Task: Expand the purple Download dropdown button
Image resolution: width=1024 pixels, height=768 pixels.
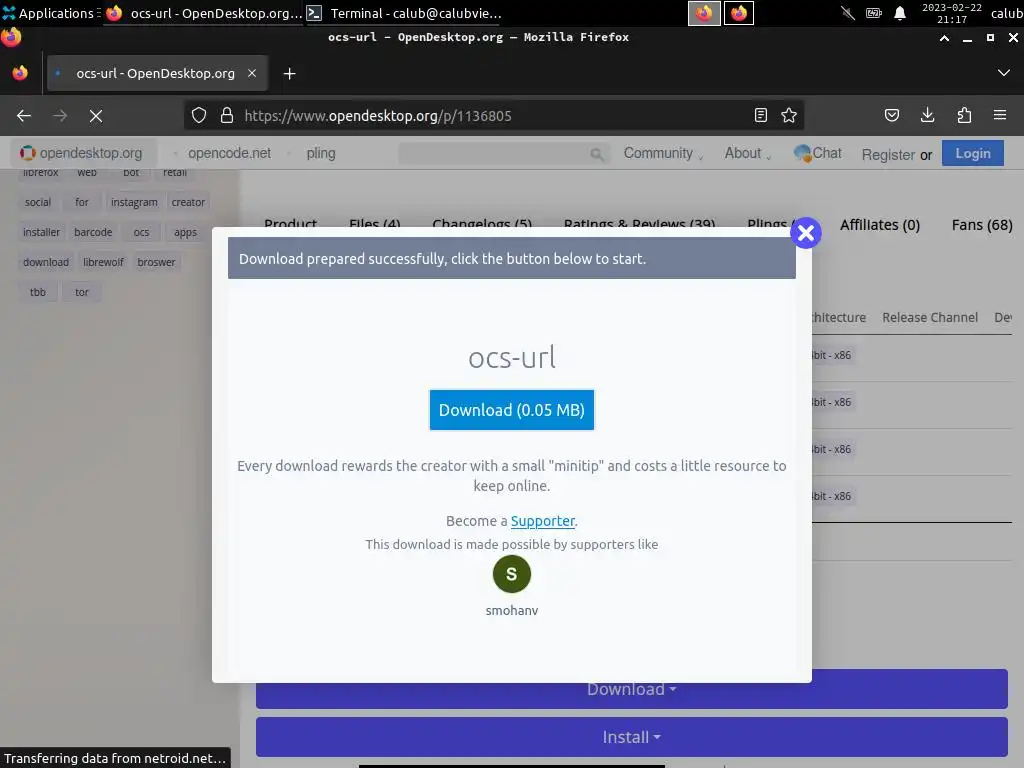Action: click(632, 689)
